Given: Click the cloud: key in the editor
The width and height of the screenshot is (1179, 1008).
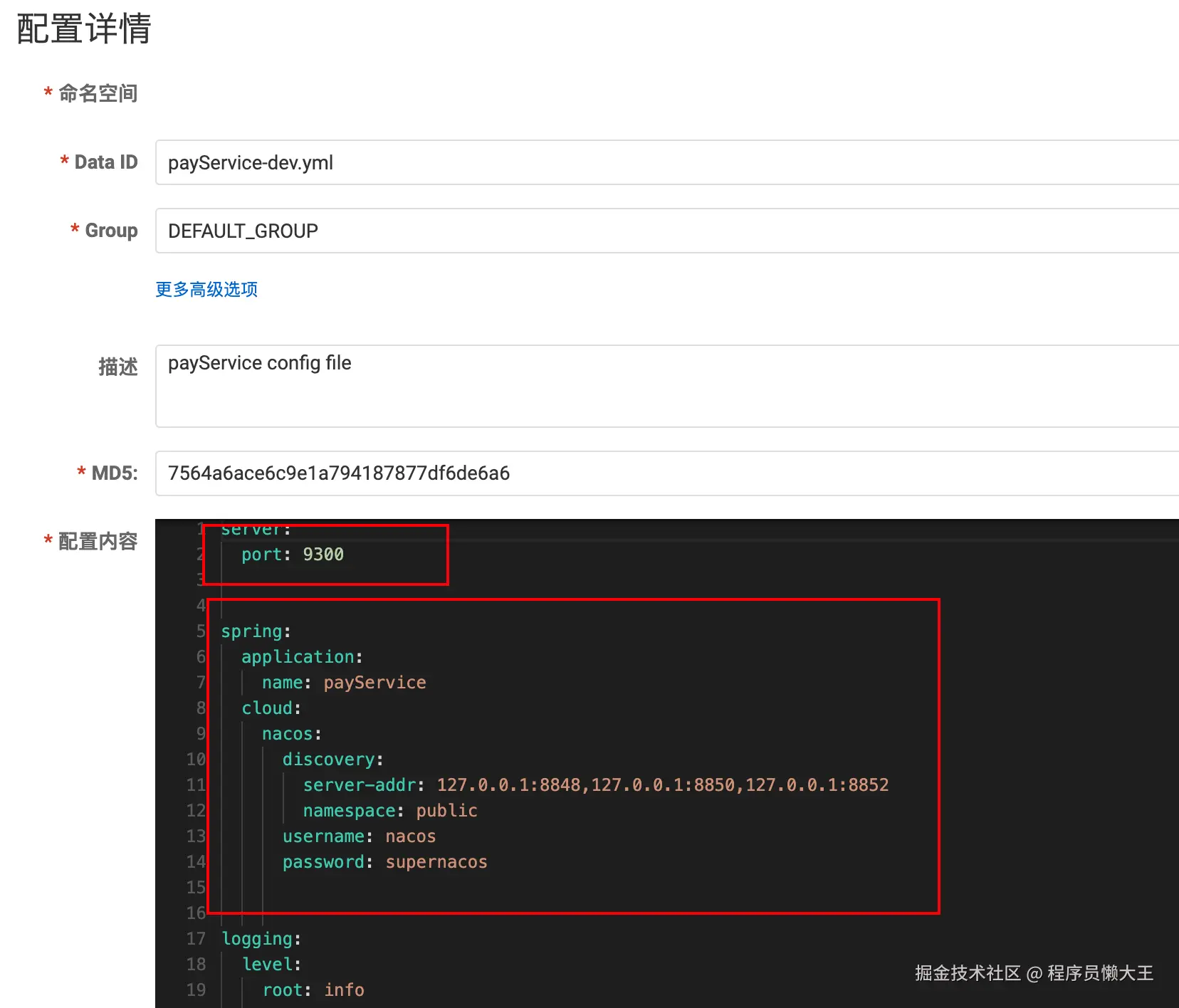Looking at the screenshot, I should [271, 708].
